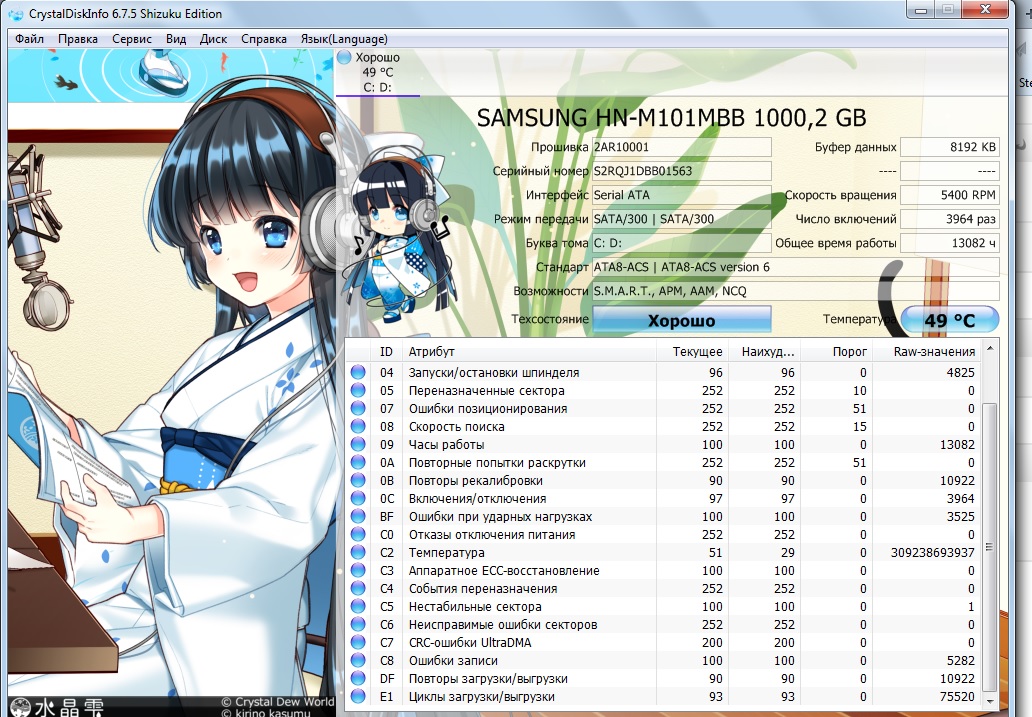Click the attribute list scrollbar thumb
The height and width of the screenshot is (717, 1032).
tap(989, 546)
